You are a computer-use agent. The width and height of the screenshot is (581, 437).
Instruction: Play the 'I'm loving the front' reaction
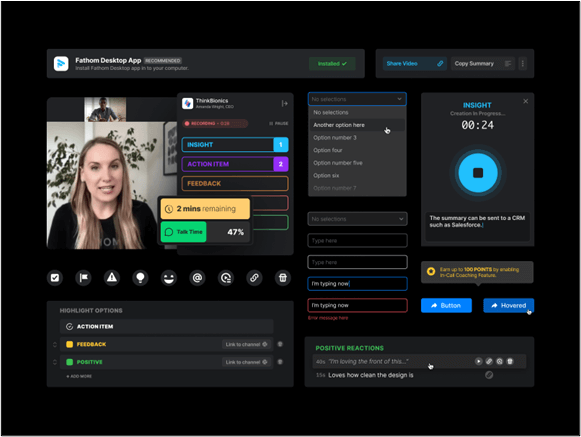479,361
